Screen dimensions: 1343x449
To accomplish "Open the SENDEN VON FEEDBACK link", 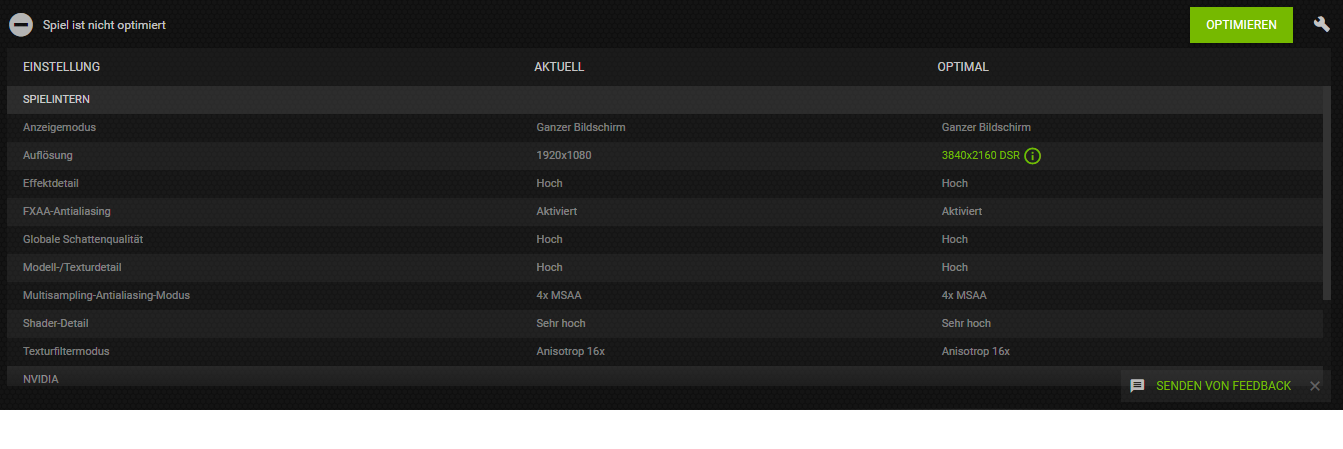I will 1223,386.
